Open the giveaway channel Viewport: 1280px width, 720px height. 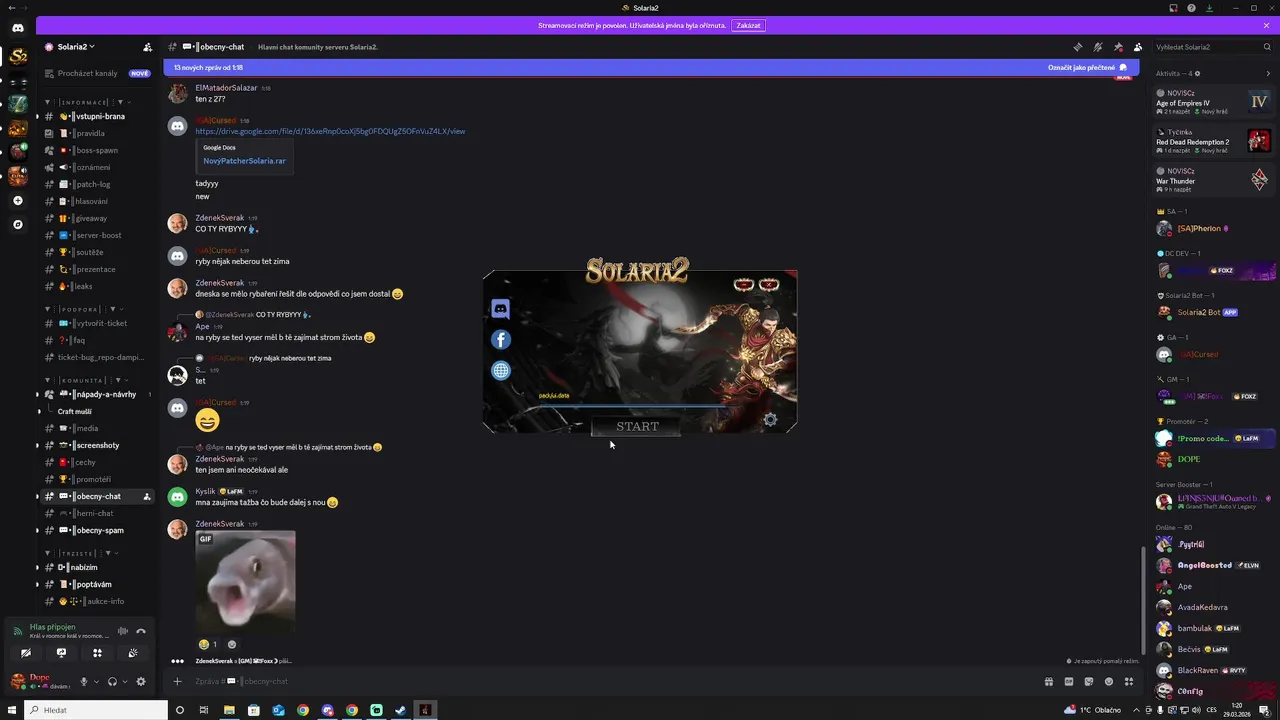click(96, 218)
